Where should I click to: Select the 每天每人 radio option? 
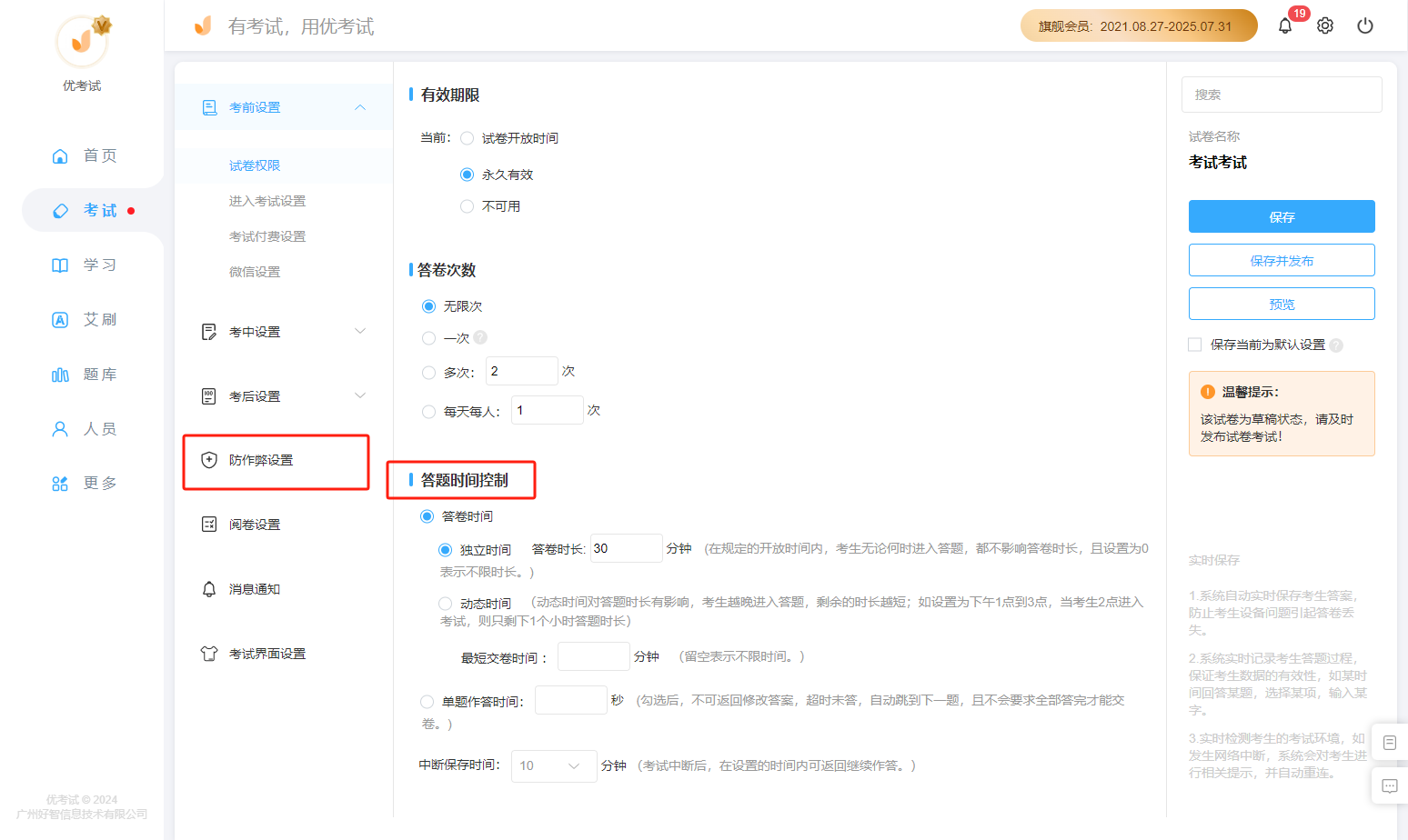click(428, 412)
